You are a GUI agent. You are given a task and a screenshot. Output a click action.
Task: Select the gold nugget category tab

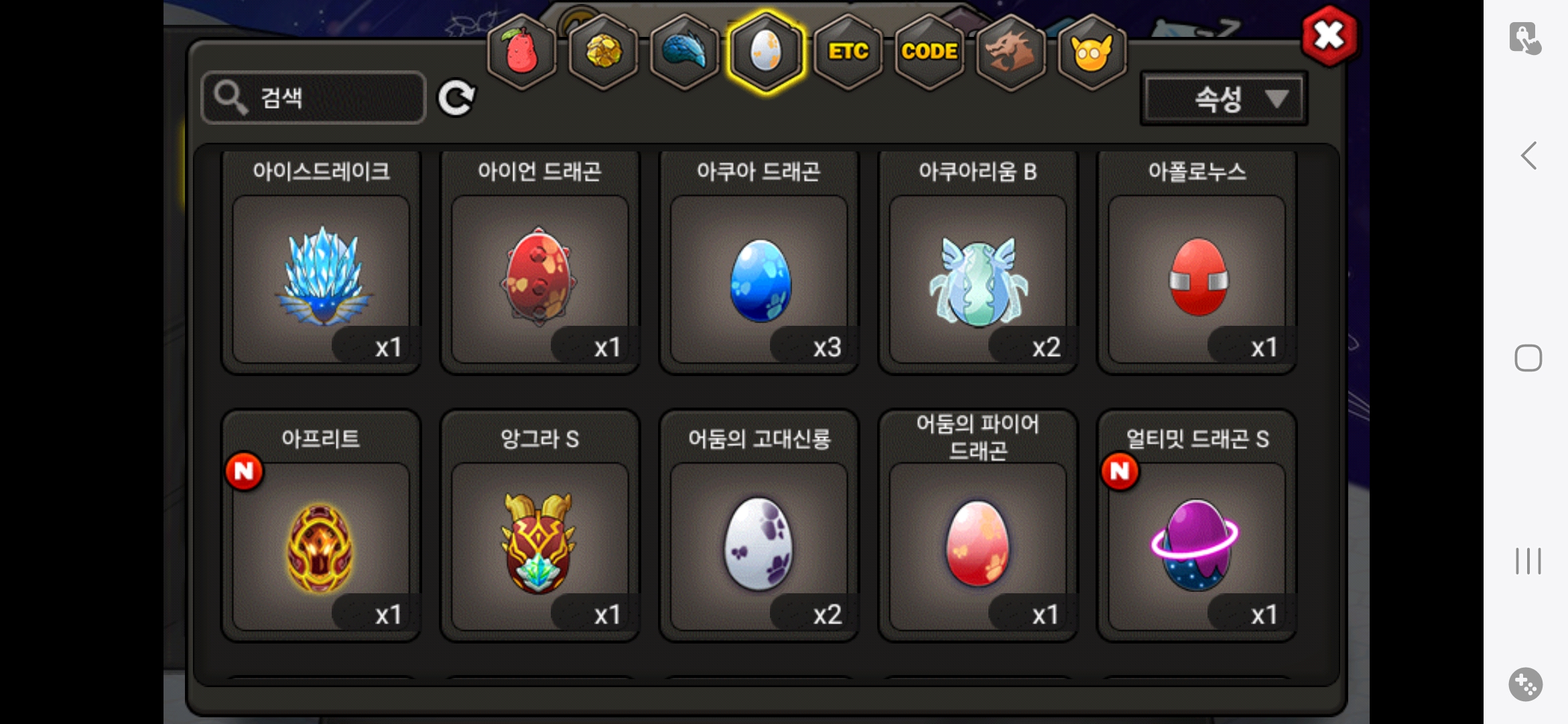coord(603,51)
